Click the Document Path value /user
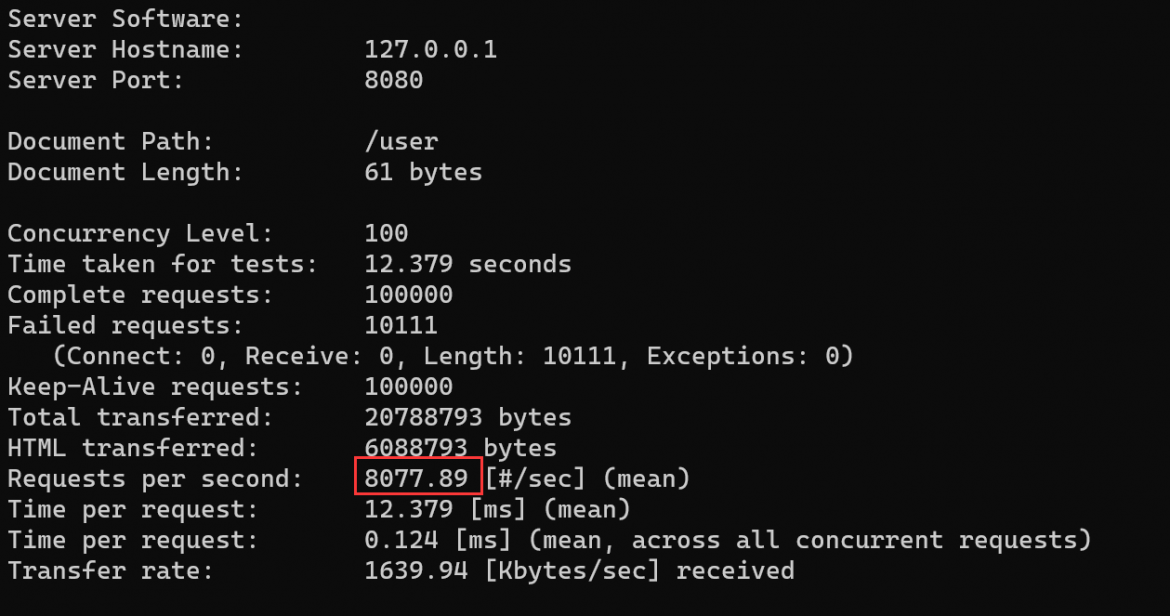 (x=401, y=141)
